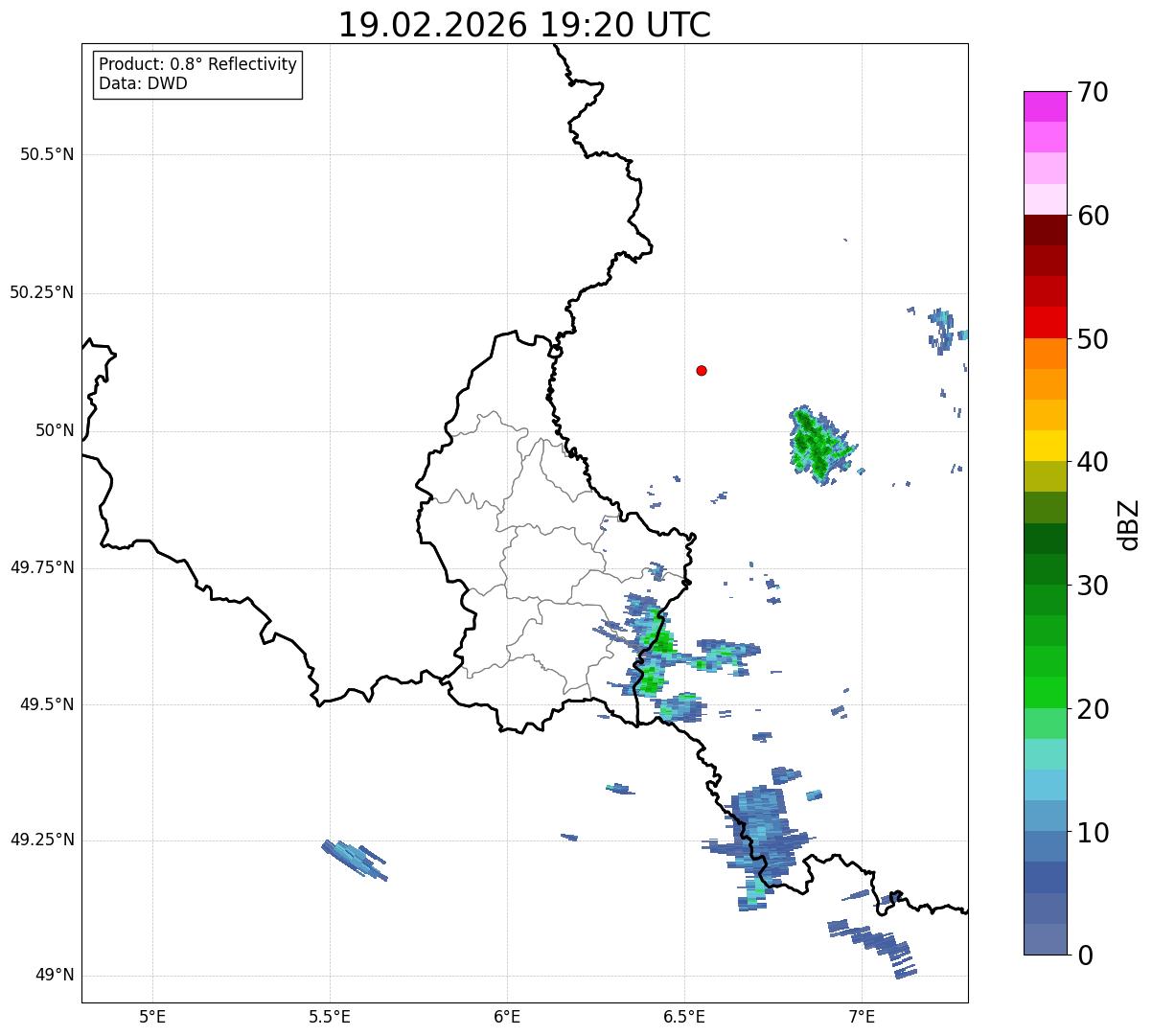Click the 5°E longitude tick label
The width and height of the screenshot is (1152, 1036).
152,1016
